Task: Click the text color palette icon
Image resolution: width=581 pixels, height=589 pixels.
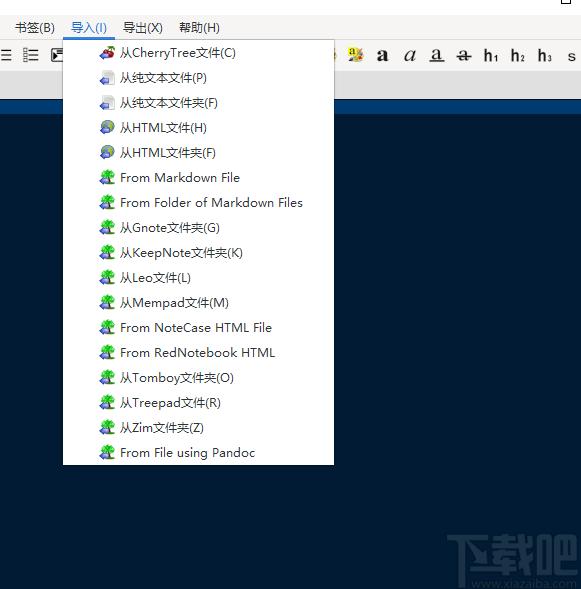Action: [x=355, y=55]
